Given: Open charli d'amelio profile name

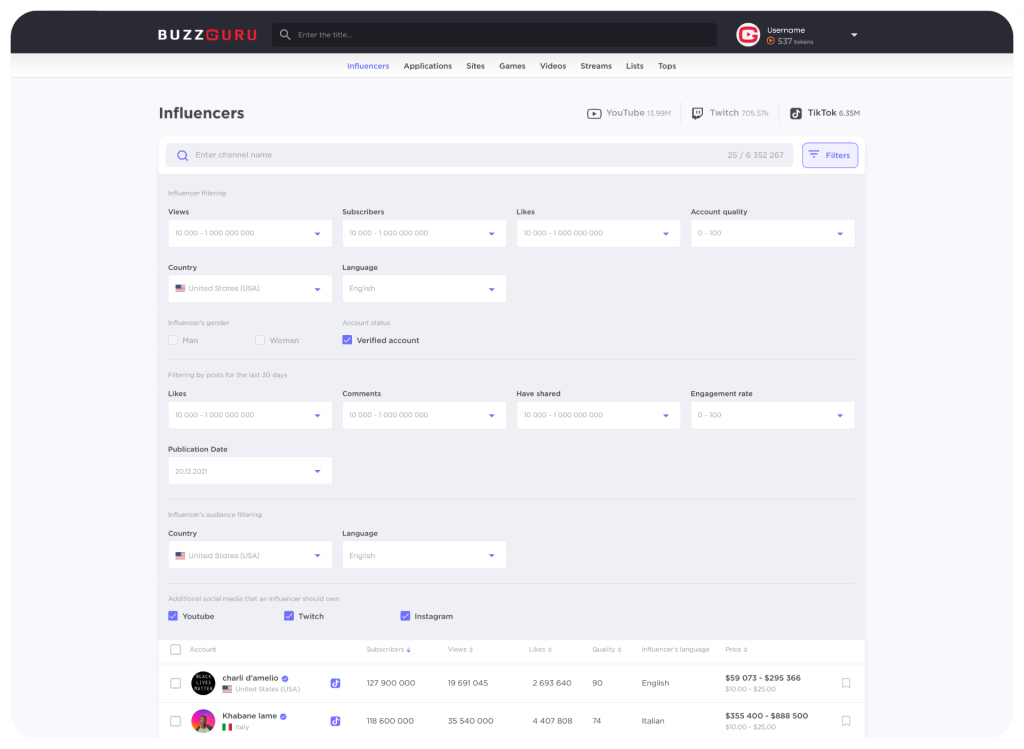Looking at the screenshot, I should 250,678.
